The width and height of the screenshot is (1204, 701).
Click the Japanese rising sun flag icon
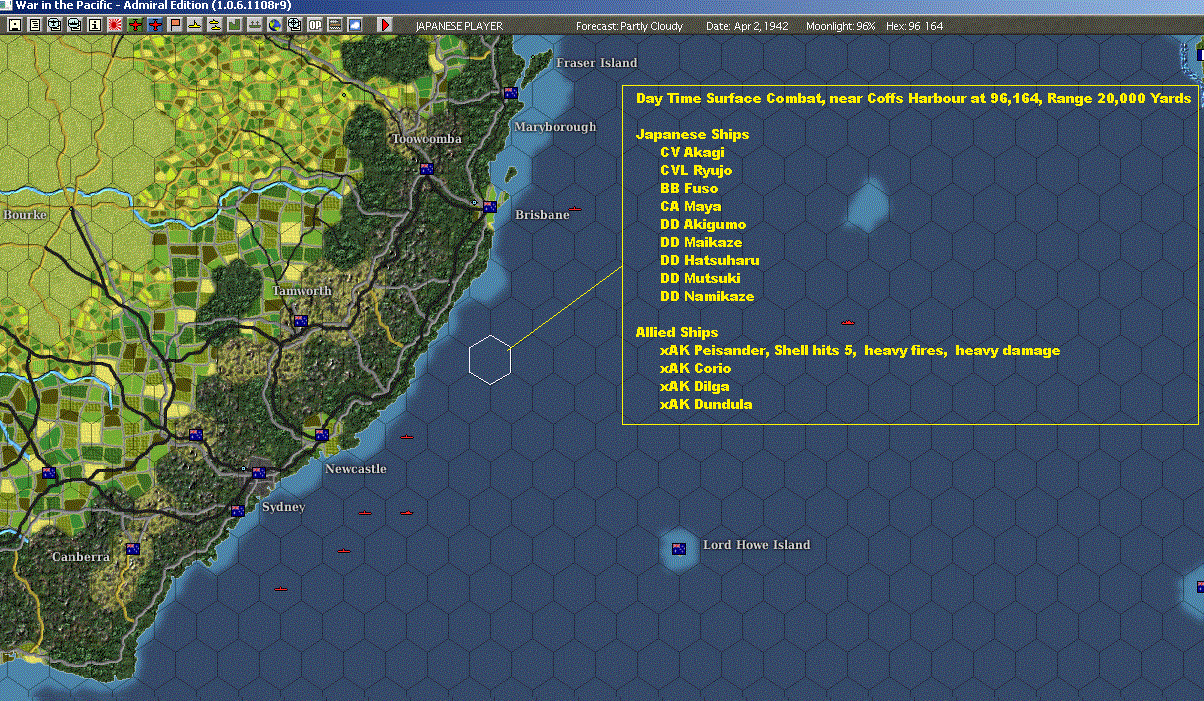coord(115,24)
